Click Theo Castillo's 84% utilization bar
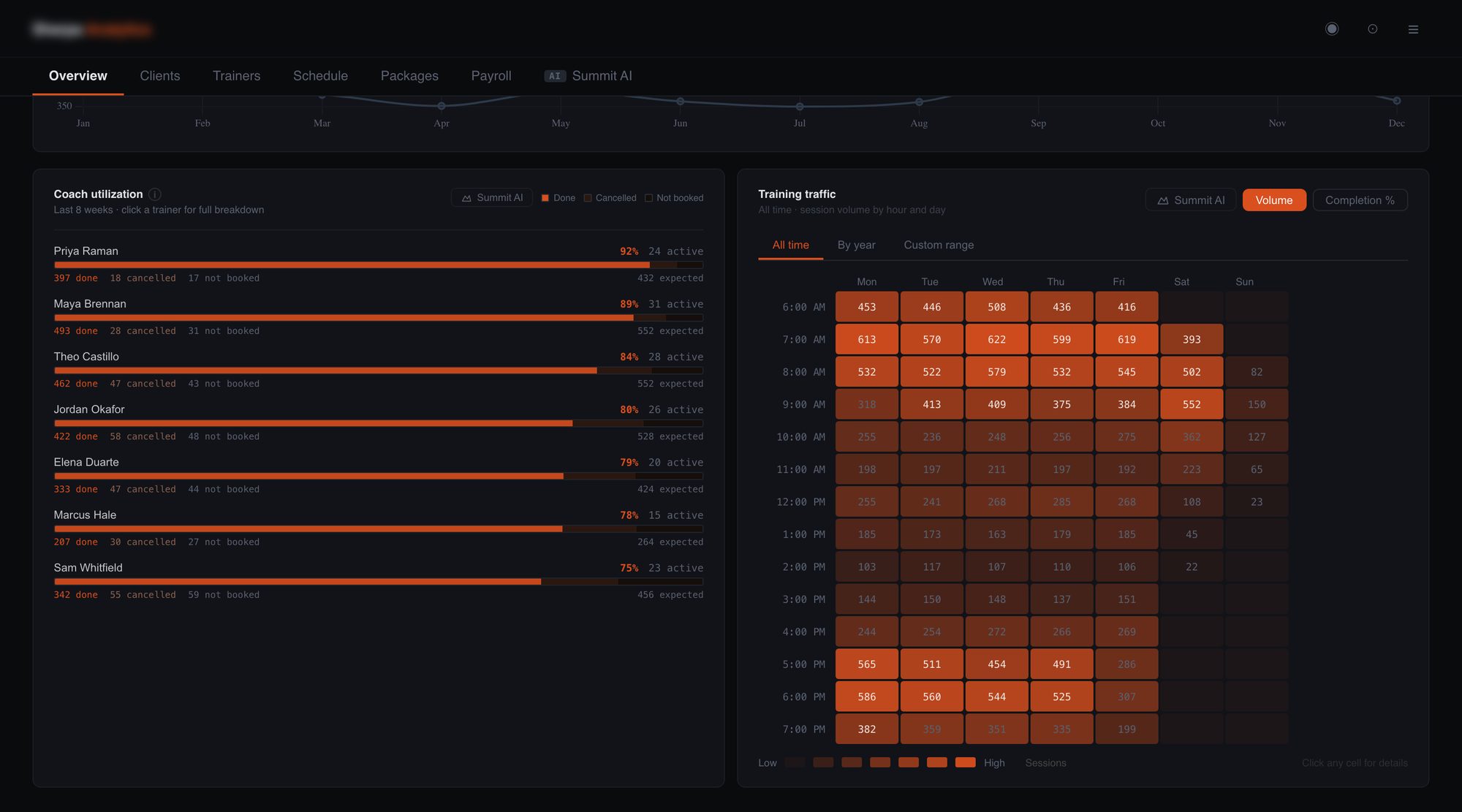This screenshot has width=1462, height=812. pyautogui.click(x=379, y=371)
